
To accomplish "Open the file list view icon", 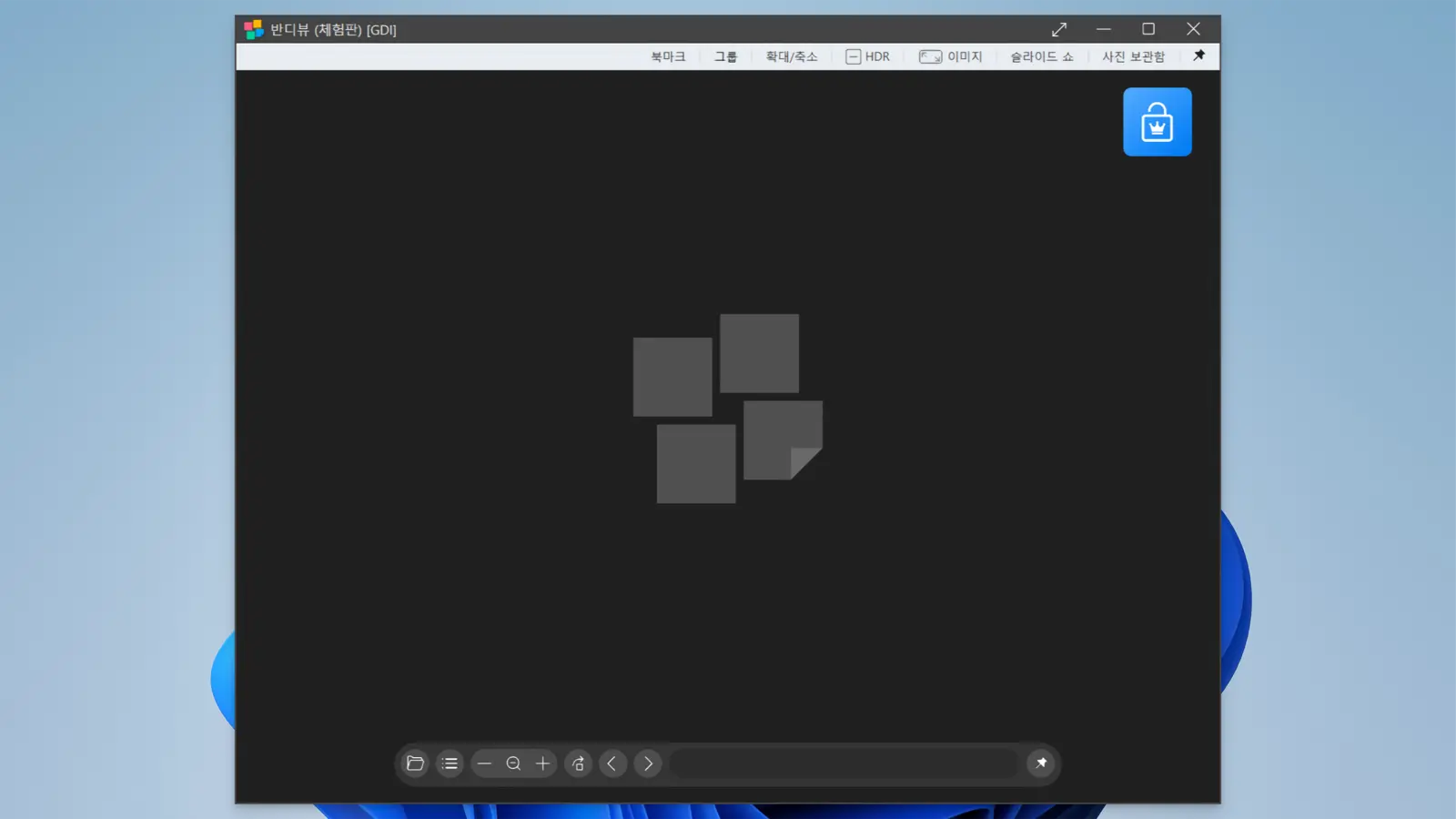I will (x=449, y=763).
